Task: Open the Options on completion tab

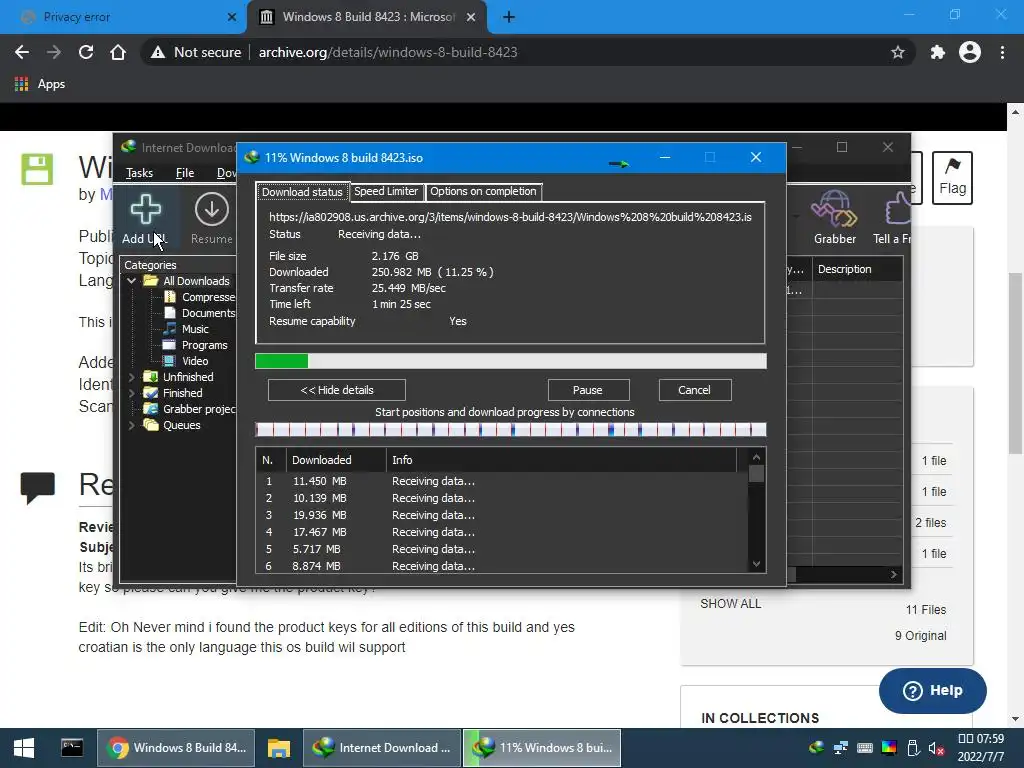Action: coord(483,191)
